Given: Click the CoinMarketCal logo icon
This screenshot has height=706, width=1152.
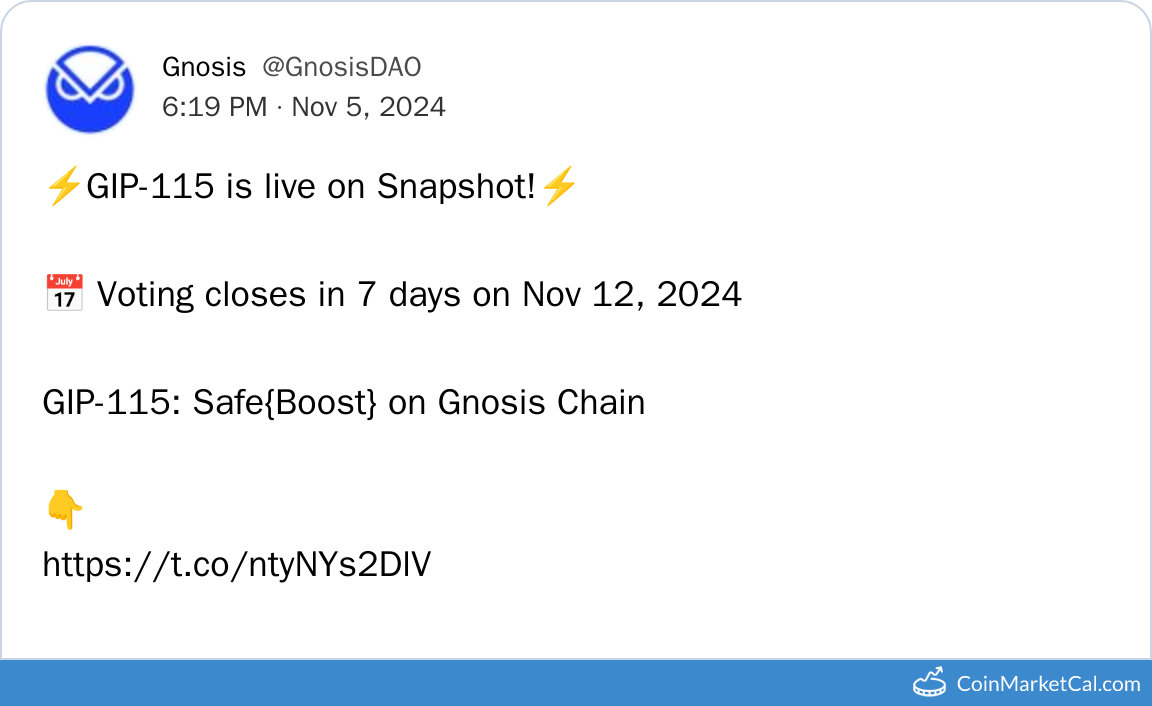Looking at the screenshot, I should pyautogui.click(x=930, y=683).
